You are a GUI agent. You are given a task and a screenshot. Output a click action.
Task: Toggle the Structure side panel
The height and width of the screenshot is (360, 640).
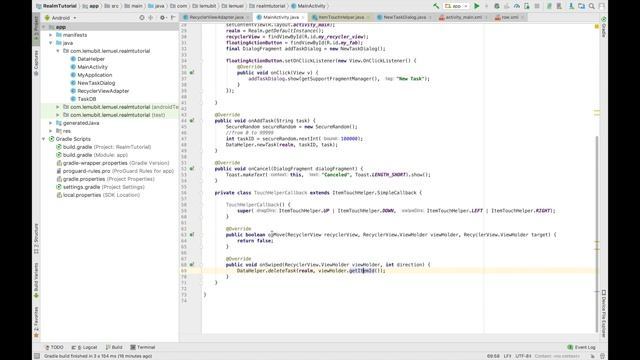[x=36, y=239]
